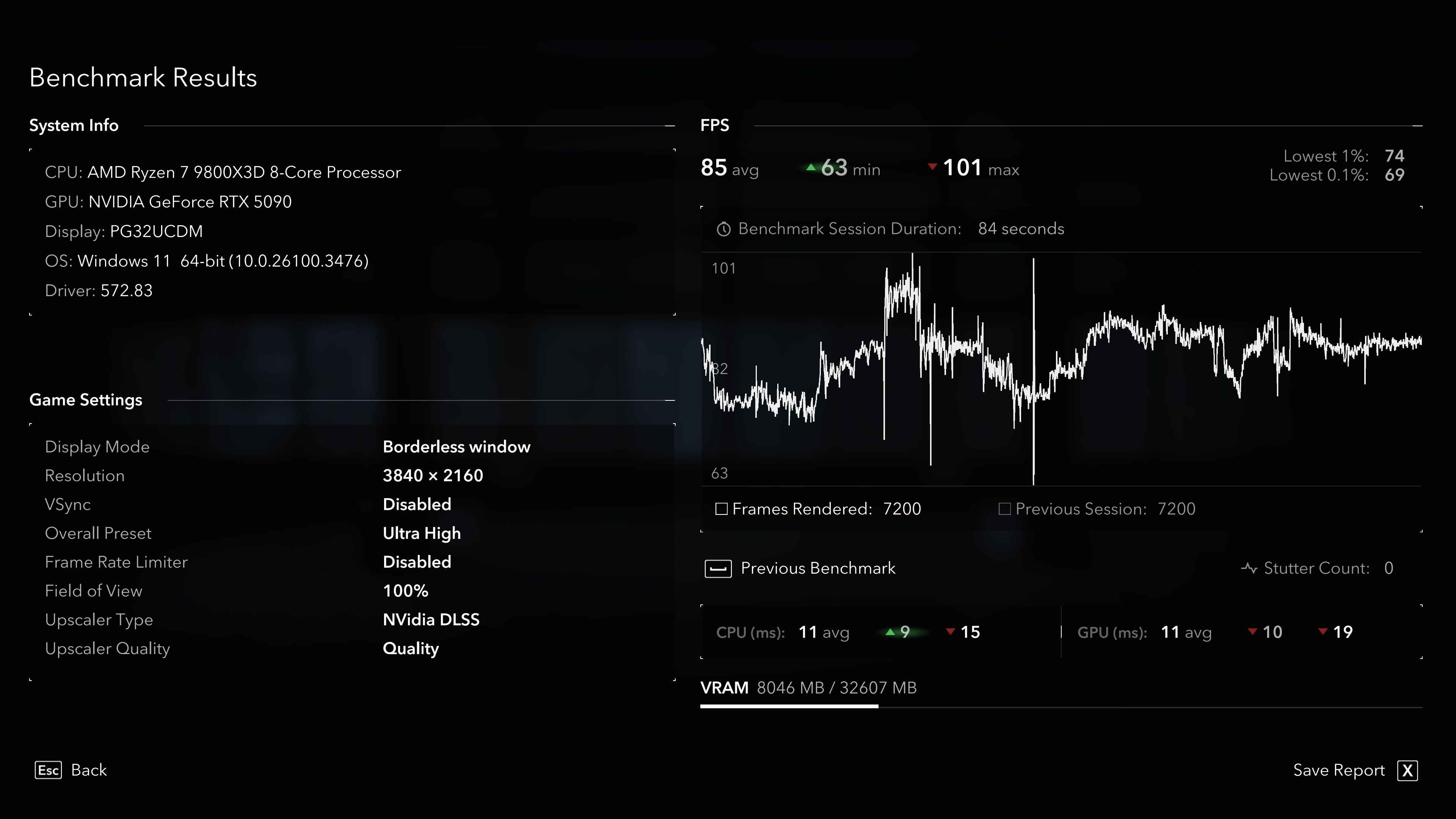Click the green arrow beside CPU 9
Viewport: 1456px width, 819px height.
pos(890,632)
